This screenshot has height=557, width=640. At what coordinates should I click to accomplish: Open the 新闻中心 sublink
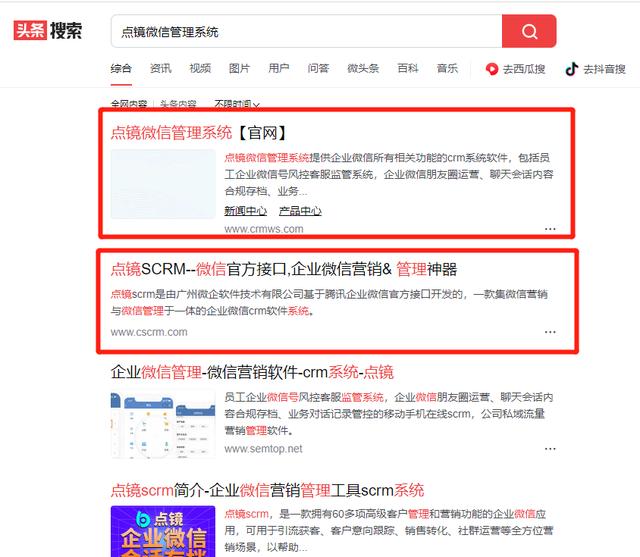tap(246, 211)
